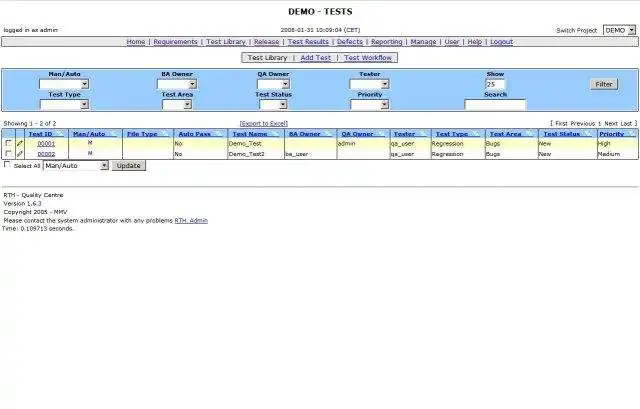Click the Next pagination link
The image size is (640, 409).
click(x=611, y=123)
